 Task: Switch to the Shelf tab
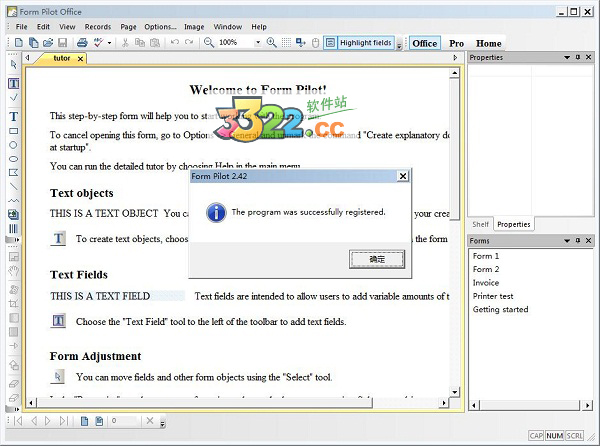[x=480, y=224]
